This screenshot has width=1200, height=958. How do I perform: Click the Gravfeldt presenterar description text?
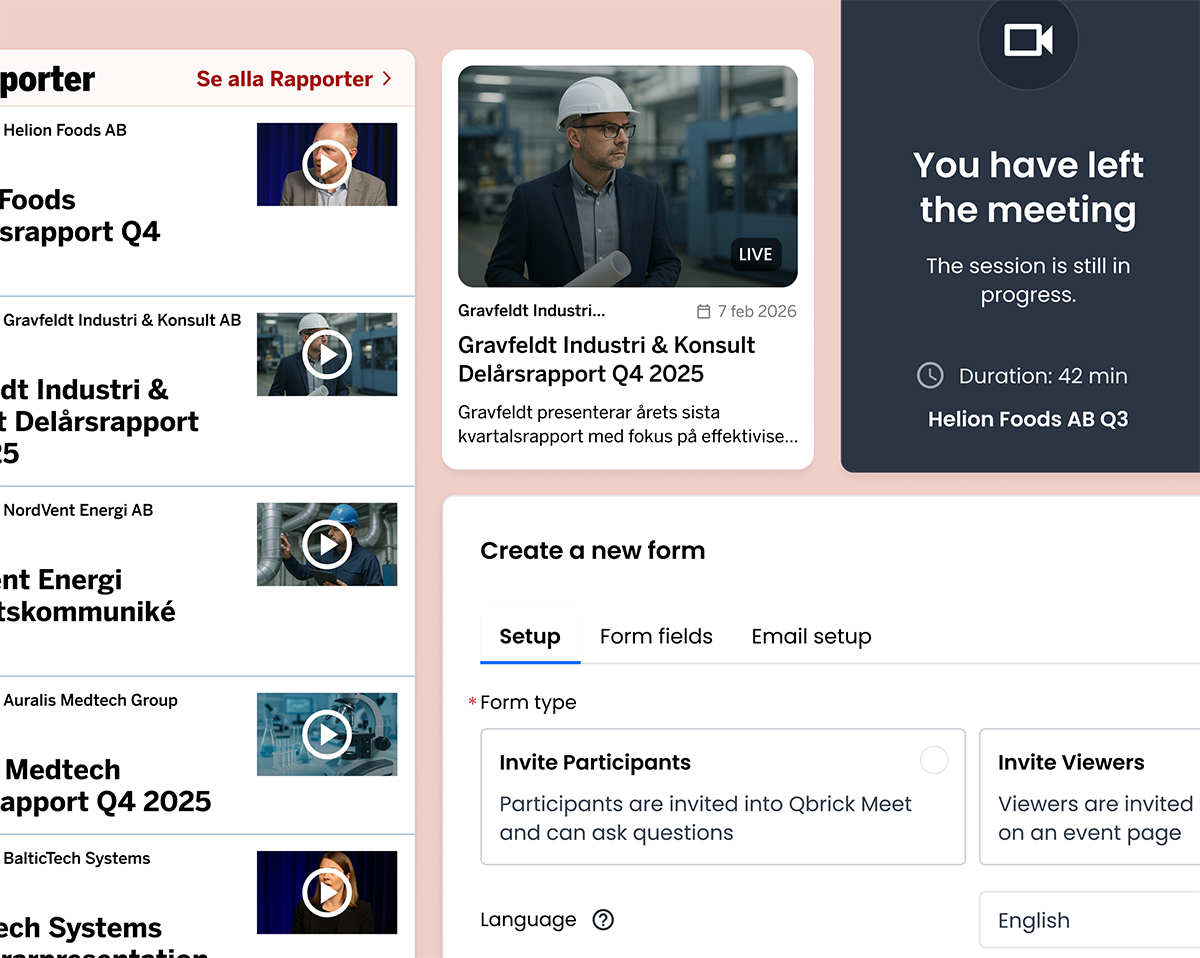[x=628, y=424]
